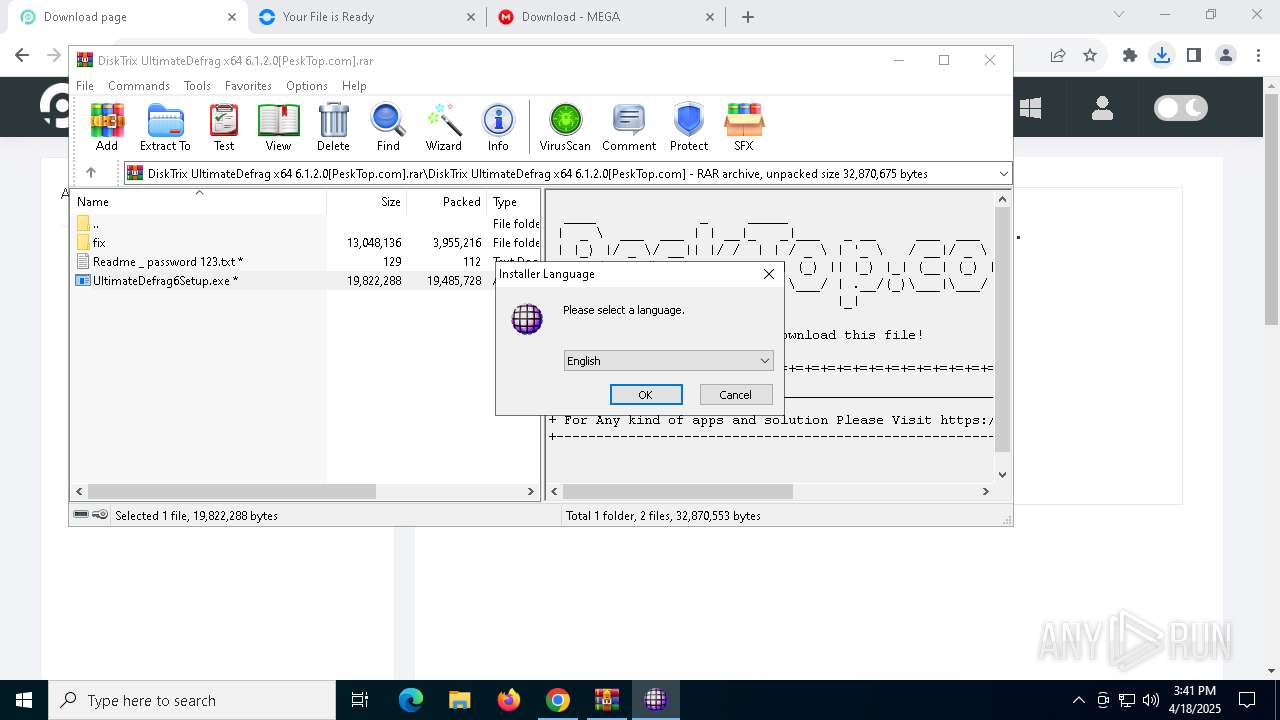
Task: Bookmark this page with star icon
Action: click(x=1090, y=56)
